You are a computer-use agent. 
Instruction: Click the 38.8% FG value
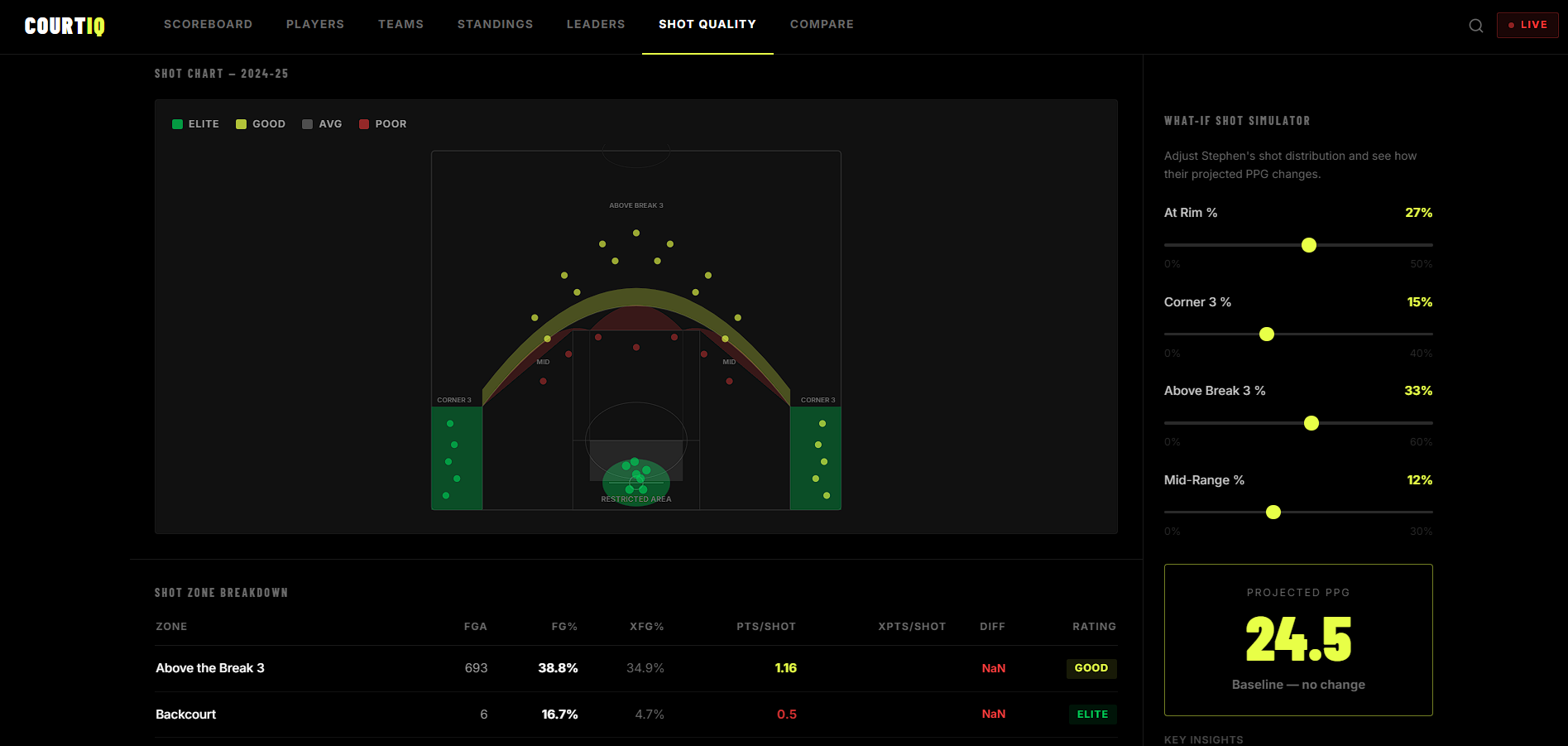coord(558,668)
